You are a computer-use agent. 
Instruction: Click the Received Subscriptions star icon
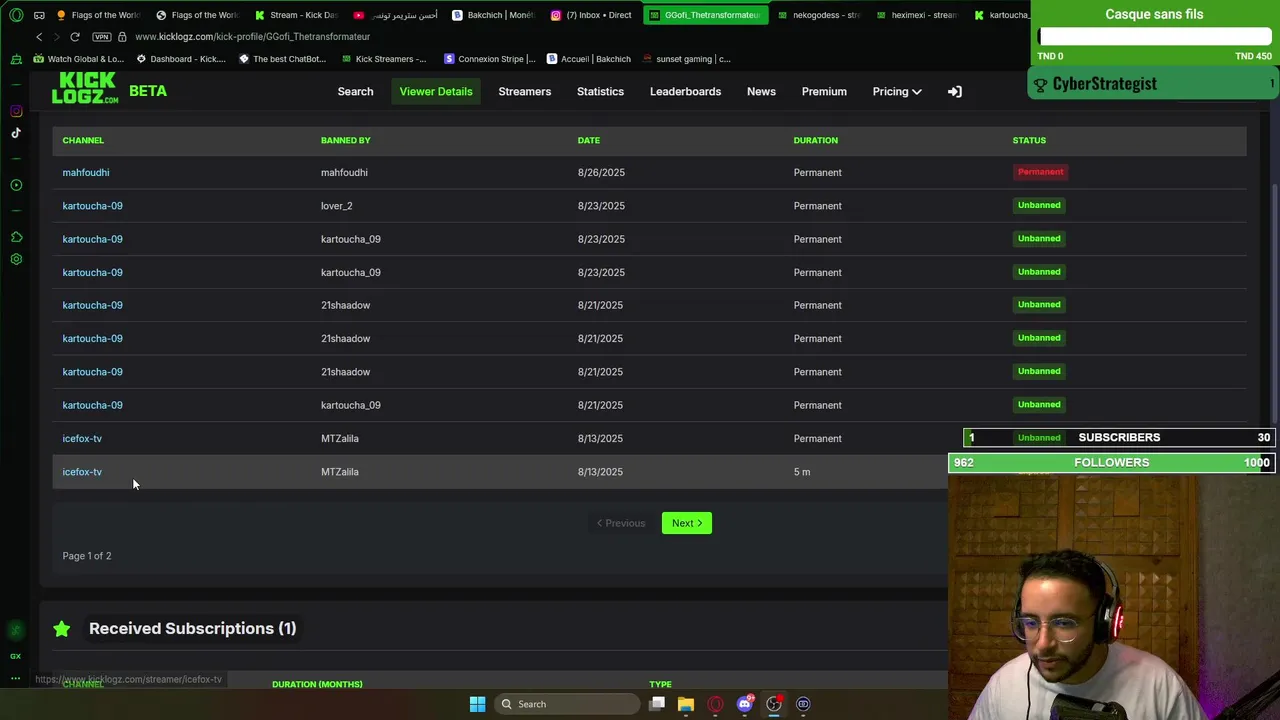pyautogui.click(x=62, y=628)
